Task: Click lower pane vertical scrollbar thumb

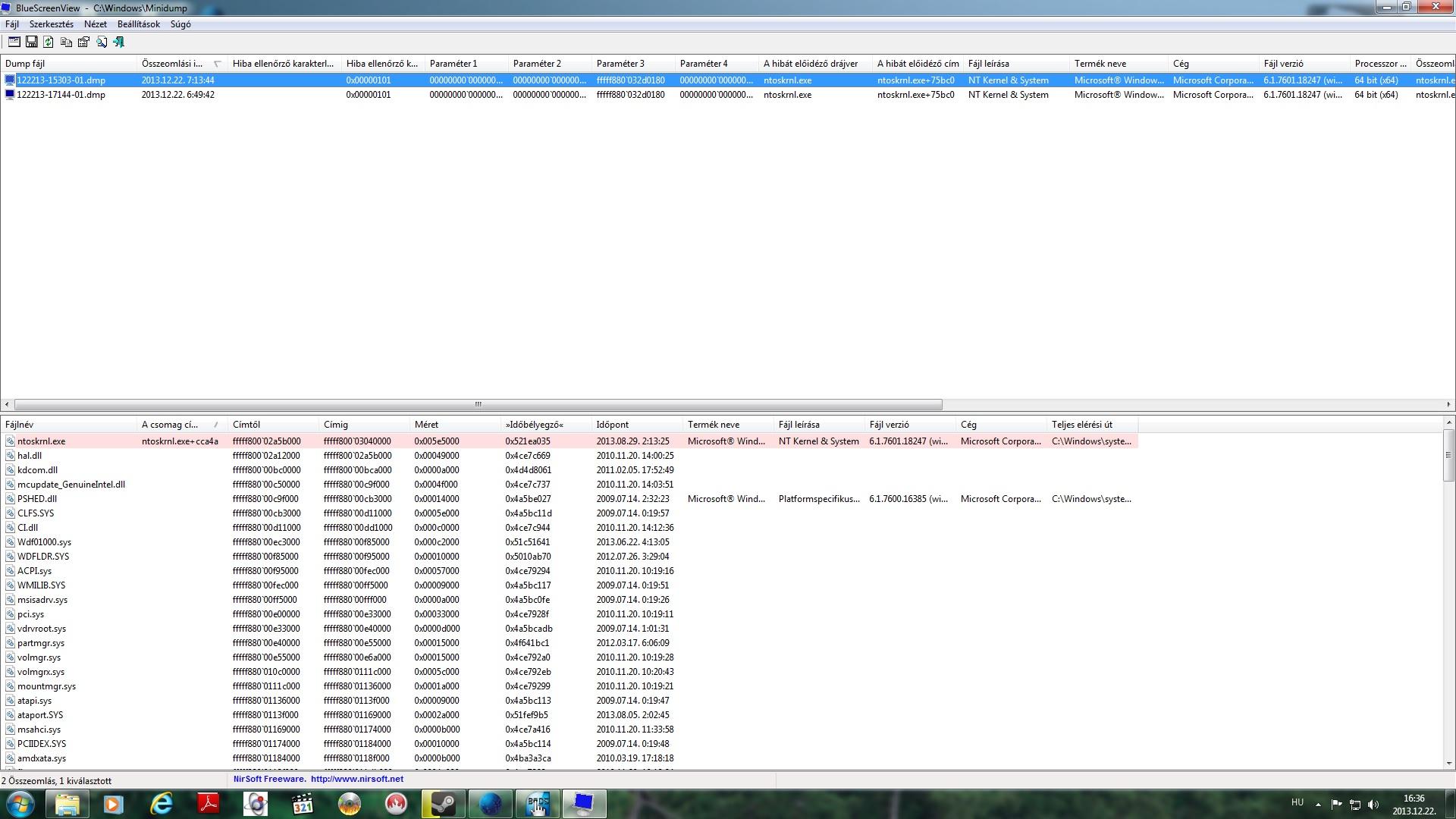Action: 1448,455
